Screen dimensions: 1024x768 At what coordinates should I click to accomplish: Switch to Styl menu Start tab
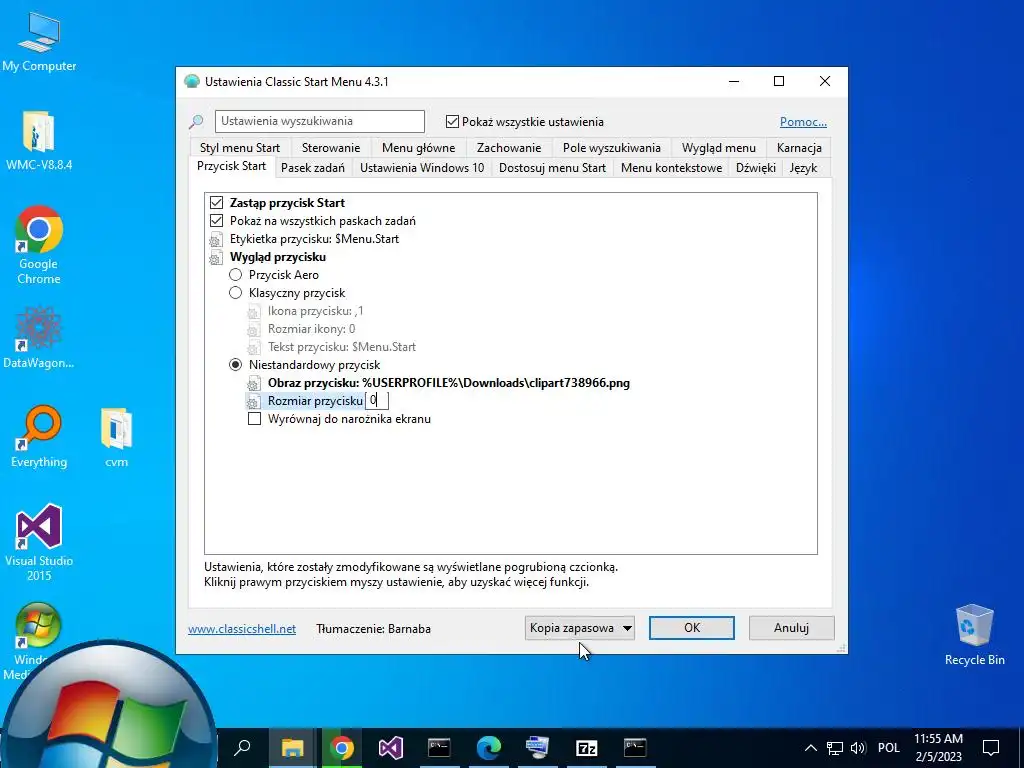[x=240, y=148]
